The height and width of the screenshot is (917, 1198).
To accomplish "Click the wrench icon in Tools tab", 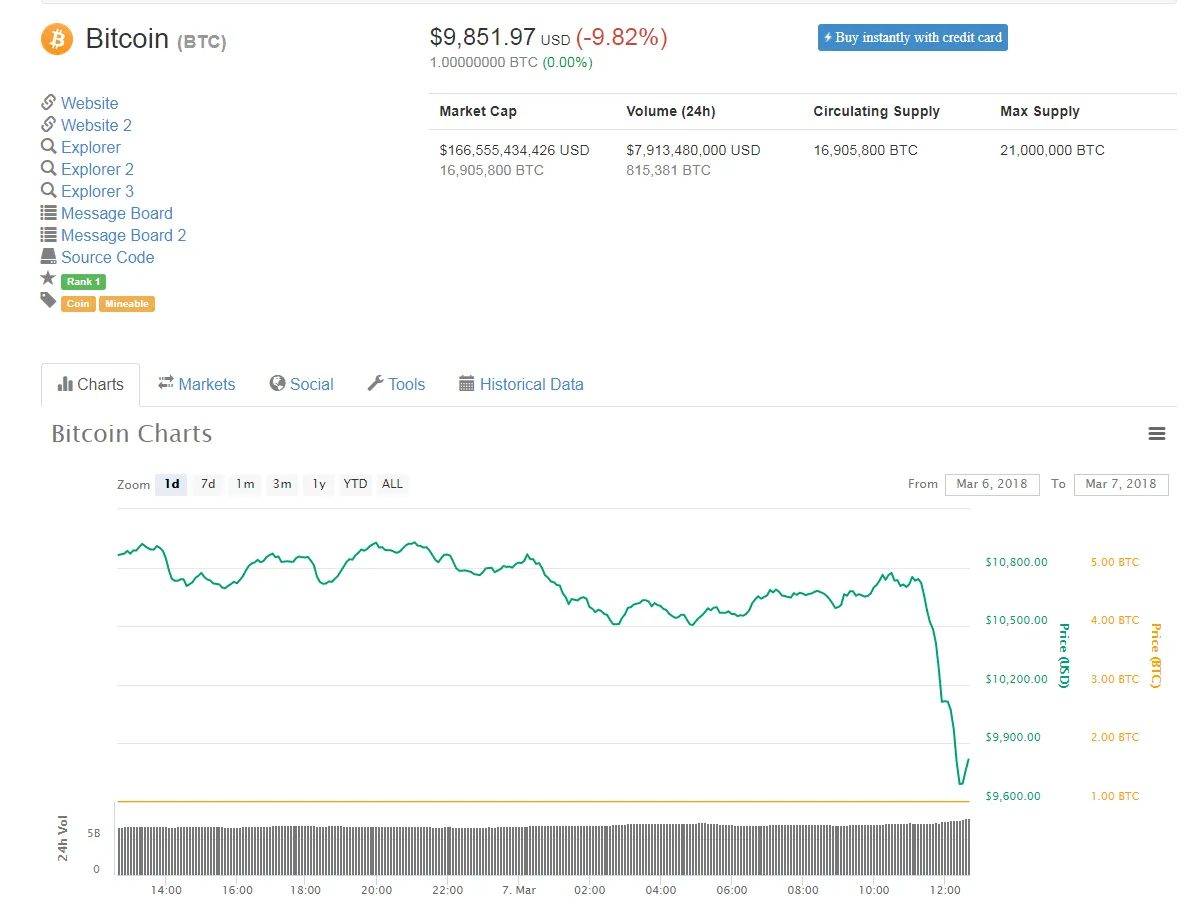I will click(x=375, y=384).
